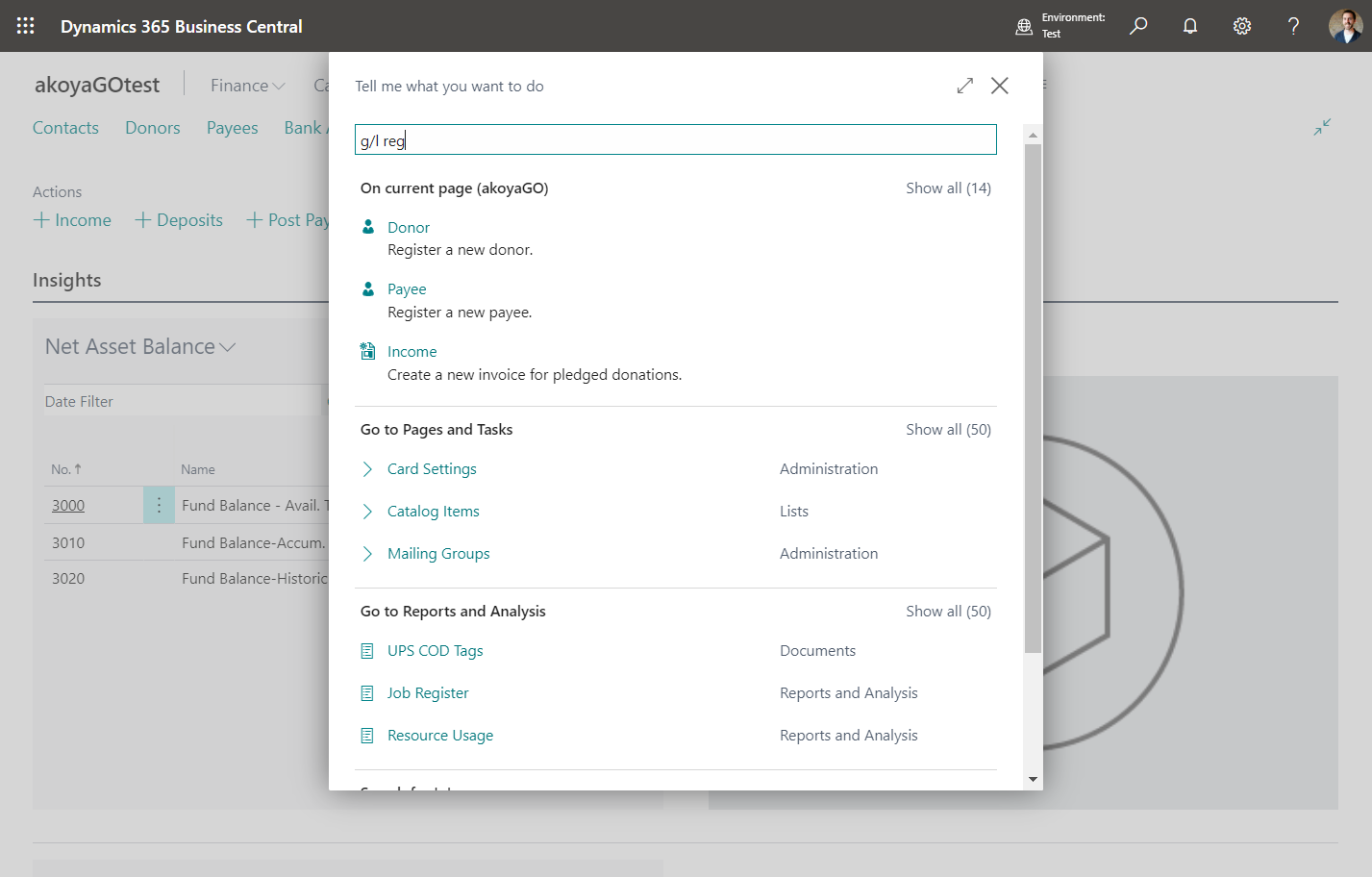The height and width of the screenshot is (877, 1372).
Task: Expand the Mailing Groups chevron
Action: pyautogui.click(x=367, y=554)
